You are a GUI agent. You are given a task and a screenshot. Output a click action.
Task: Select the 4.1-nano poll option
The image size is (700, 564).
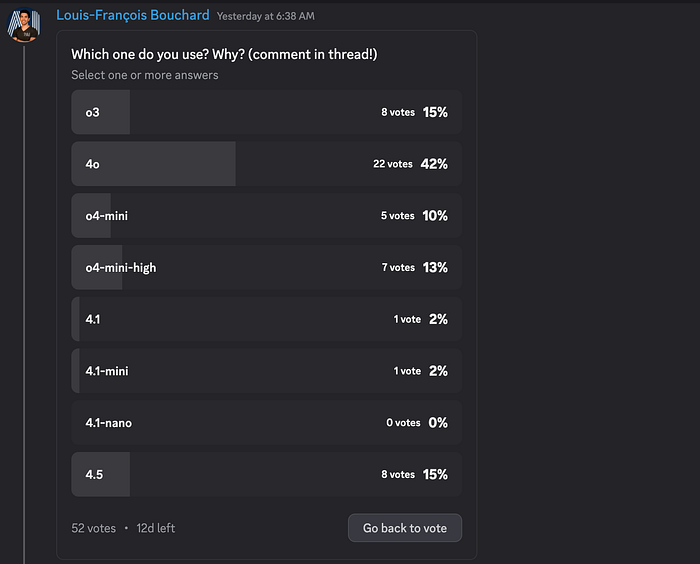[266, 423]
